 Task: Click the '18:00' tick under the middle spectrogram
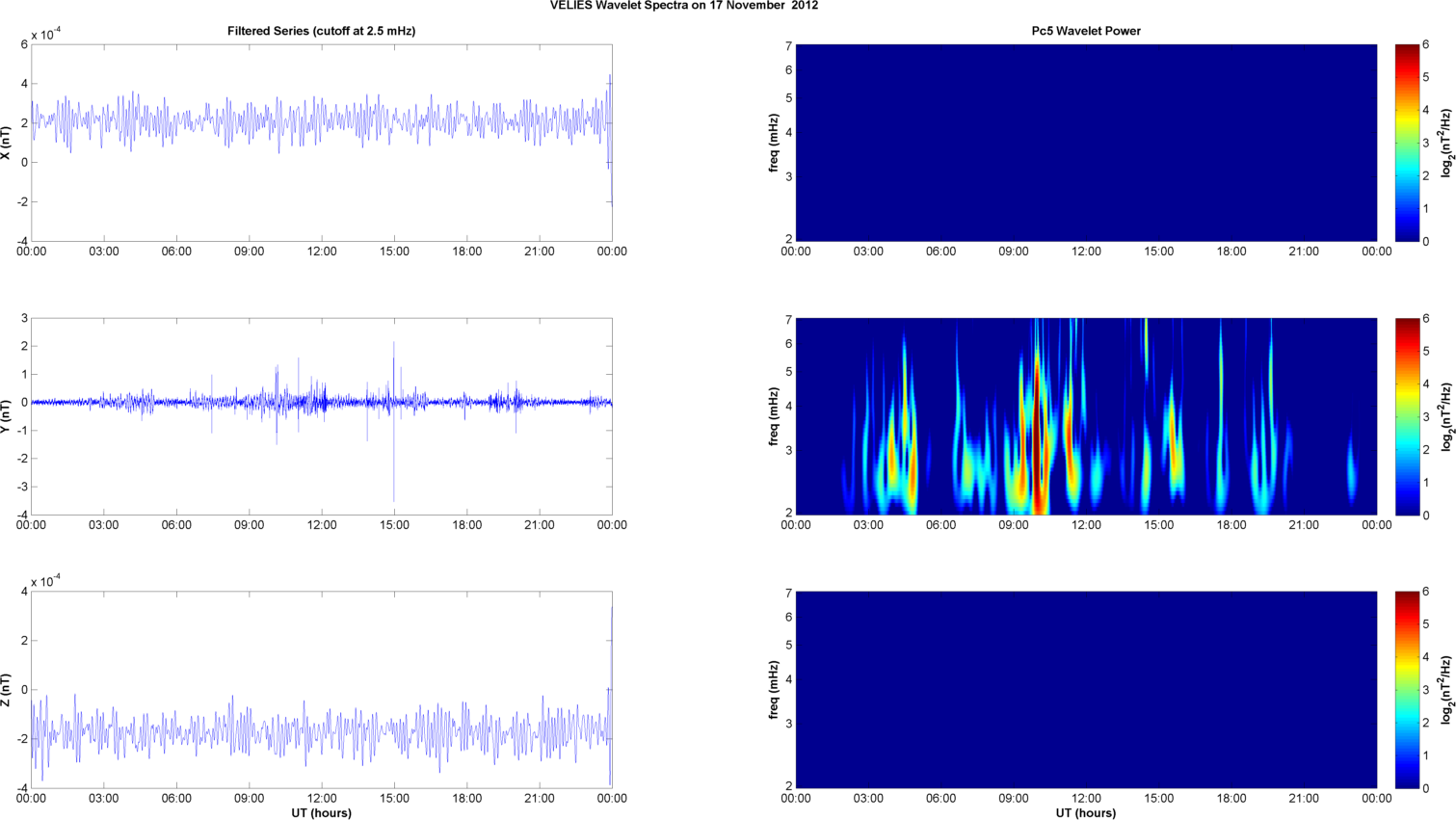pos(1231,525)
